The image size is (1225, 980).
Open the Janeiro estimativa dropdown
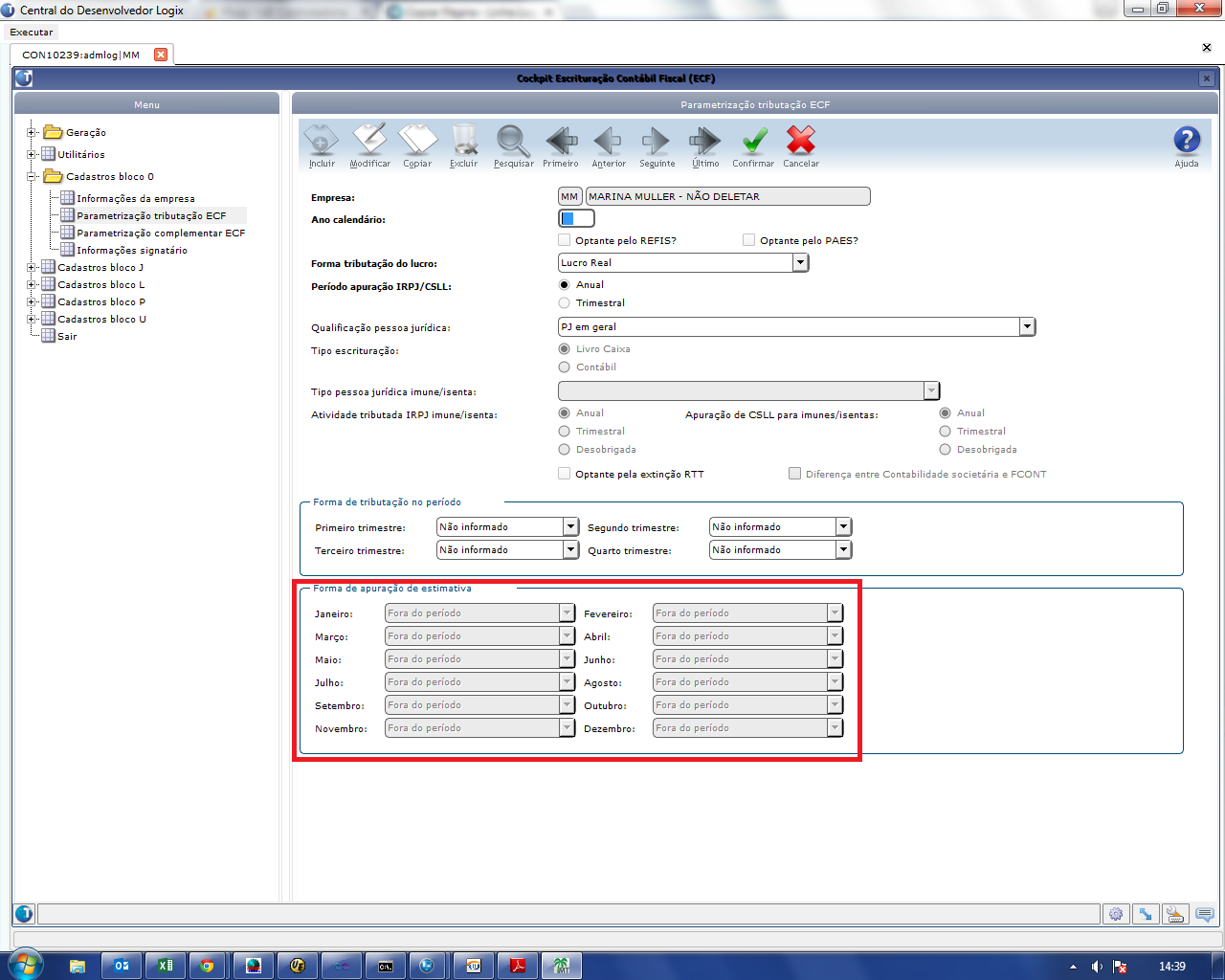pos(567,612)
